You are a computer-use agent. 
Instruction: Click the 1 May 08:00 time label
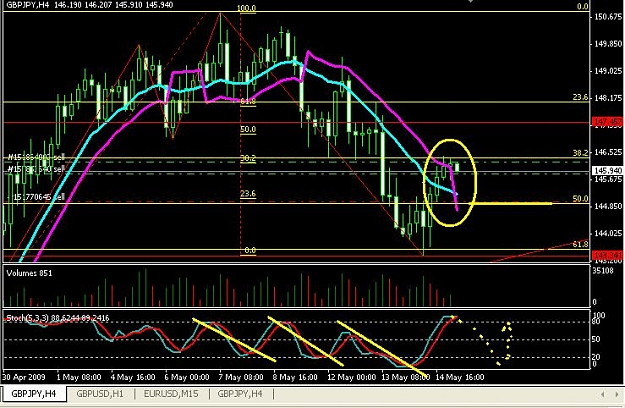79,377
